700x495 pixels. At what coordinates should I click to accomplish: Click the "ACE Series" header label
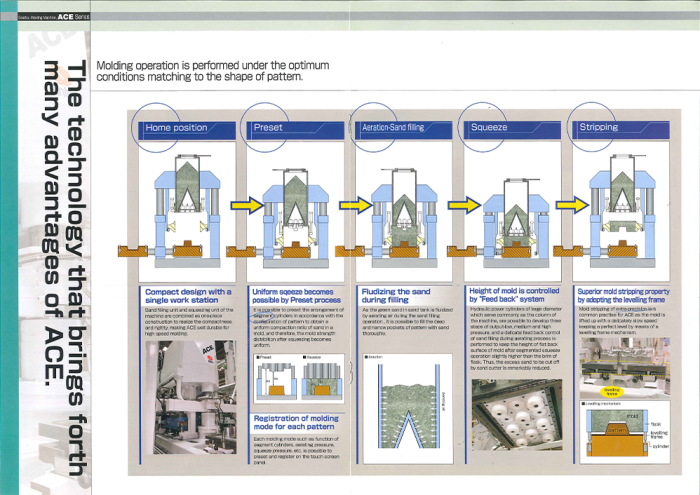pyautogui.click(x=73, y=17)
